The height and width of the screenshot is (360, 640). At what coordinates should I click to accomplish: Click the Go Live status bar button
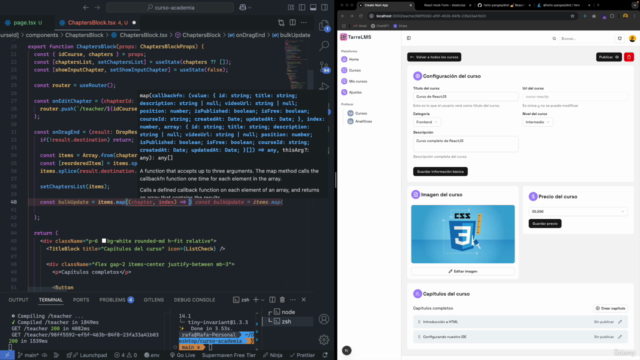182,355
